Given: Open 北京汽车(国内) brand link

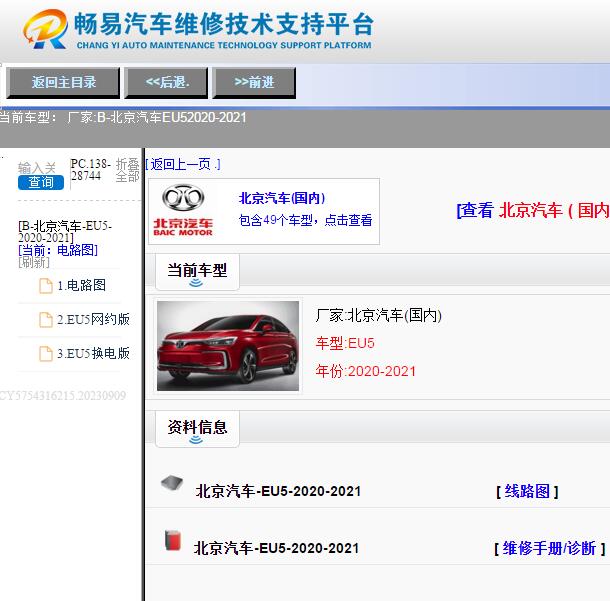Looking at the screenshot, I should 282,198.
